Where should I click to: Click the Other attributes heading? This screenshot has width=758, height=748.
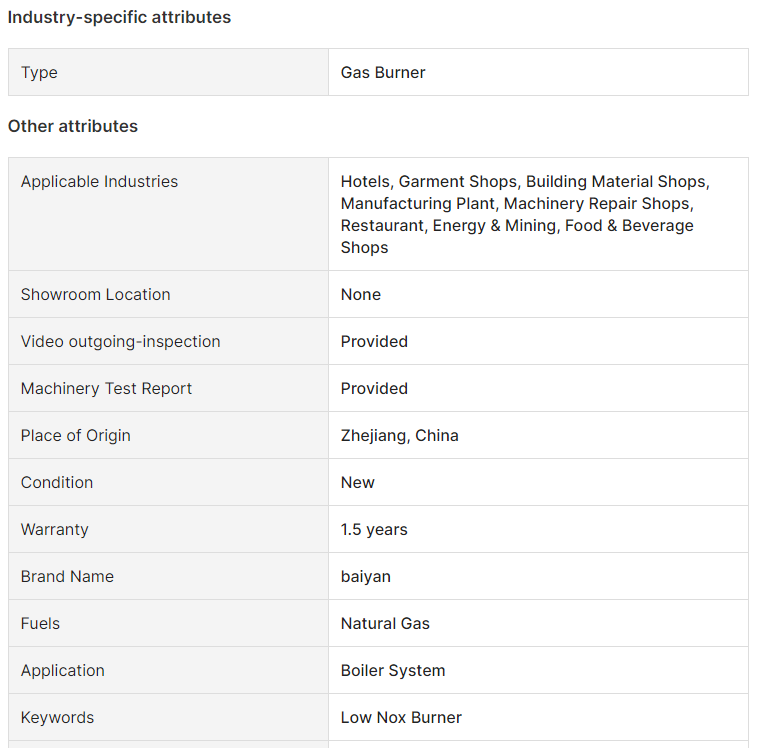[73, 126]
